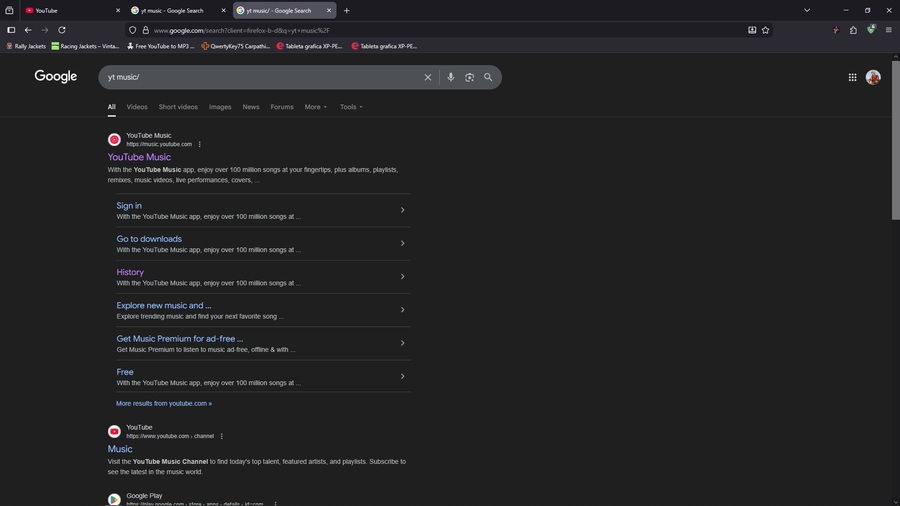Submit search with magnifying glass icon
The width and height of the screenshot is (900, 506).
[x=488, y=77]
